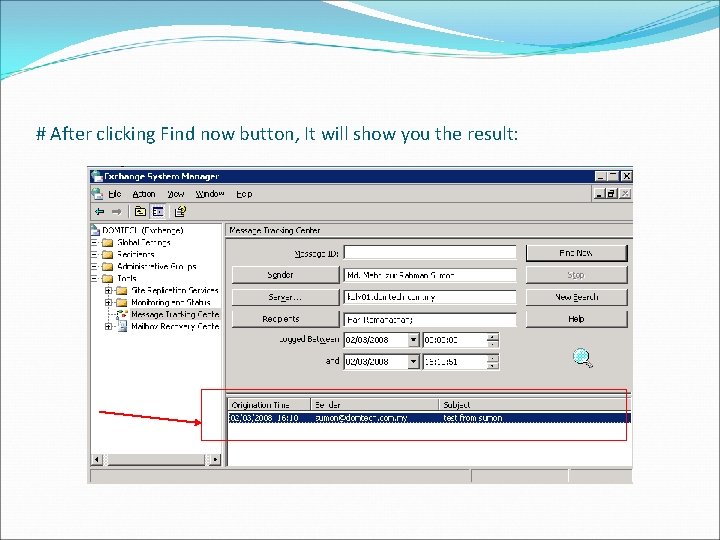Open the View menu
The width and height of the screenshot is (720, 540).
175,194
